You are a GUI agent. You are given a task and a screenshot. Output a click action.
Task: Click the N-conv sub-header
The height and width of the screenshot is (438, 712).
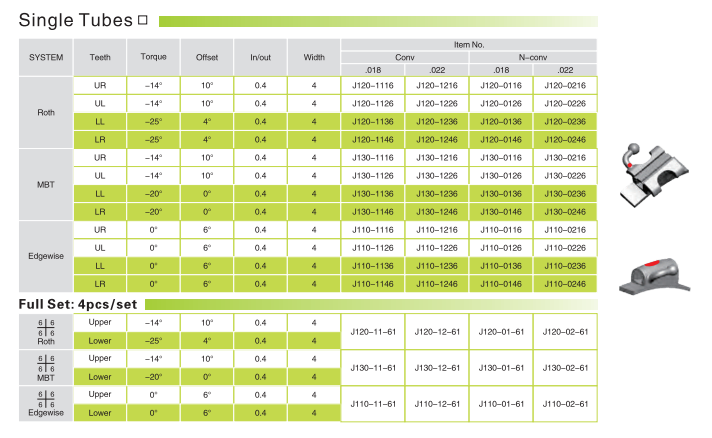[533, 57]
